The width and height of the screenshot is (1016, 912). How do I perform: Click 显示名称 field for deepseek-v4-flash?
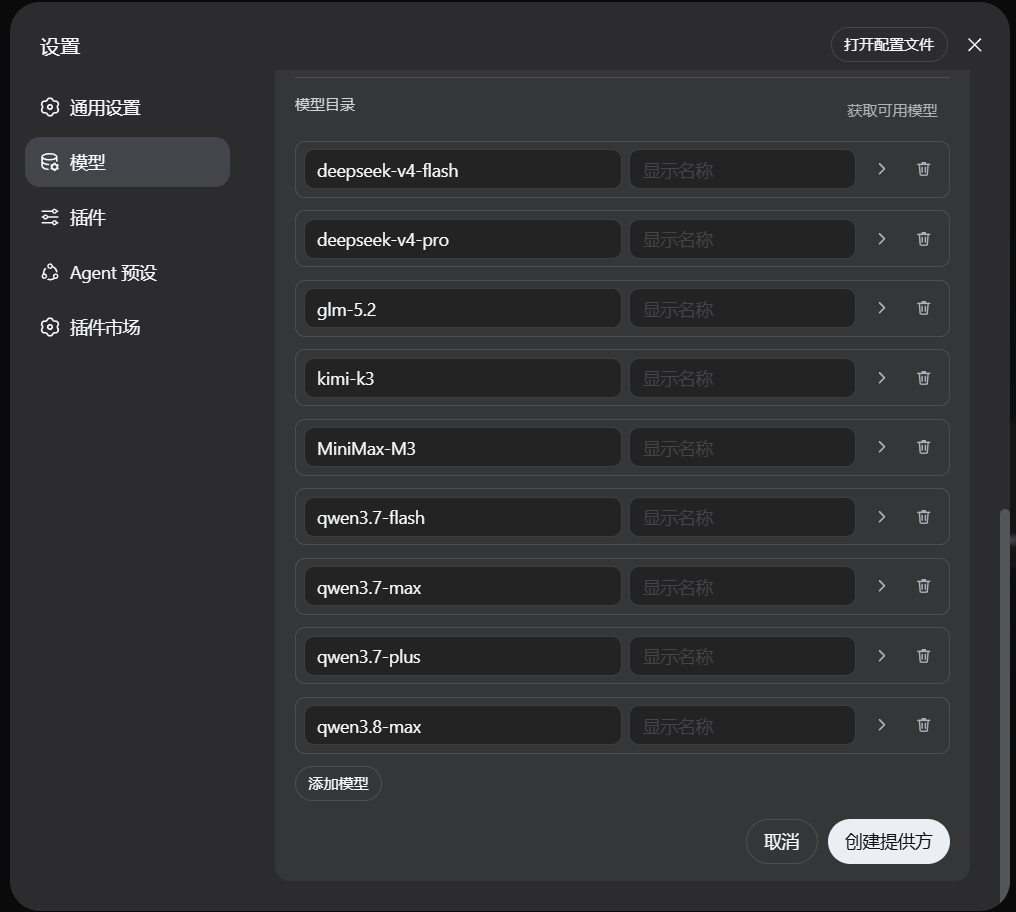point(743,170)
